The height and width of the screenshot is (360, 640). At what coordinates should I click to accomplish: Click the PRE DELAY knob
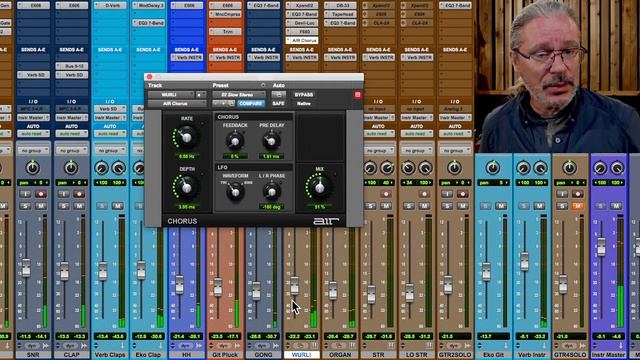point(271,142)
